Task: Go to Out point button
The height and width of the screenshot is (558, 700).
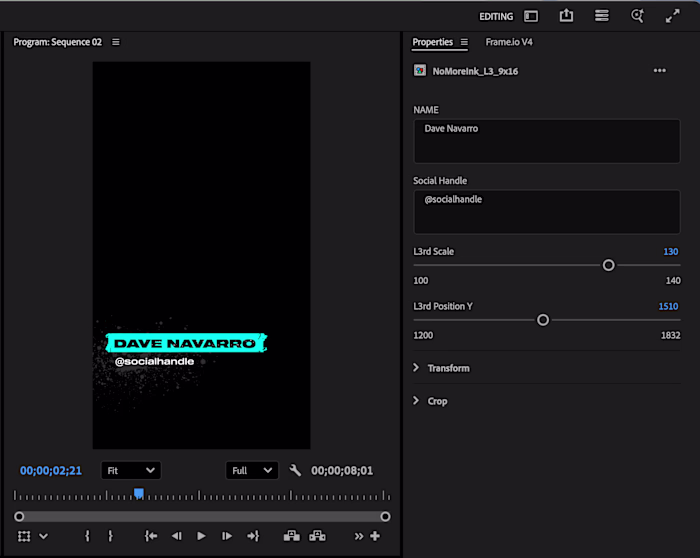Action: (253, 536)
